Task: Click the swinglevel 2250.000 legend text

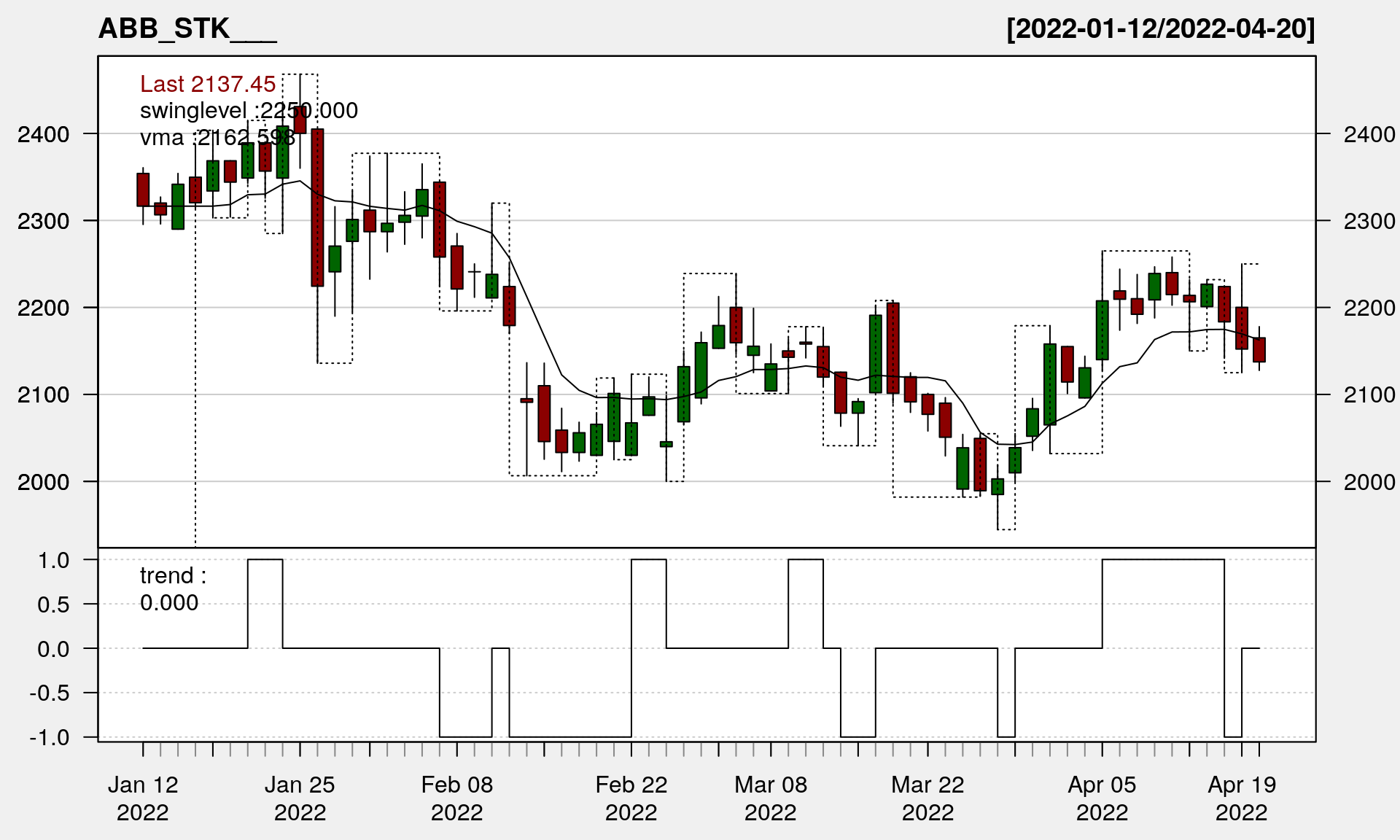Action: tap(249, 111)
